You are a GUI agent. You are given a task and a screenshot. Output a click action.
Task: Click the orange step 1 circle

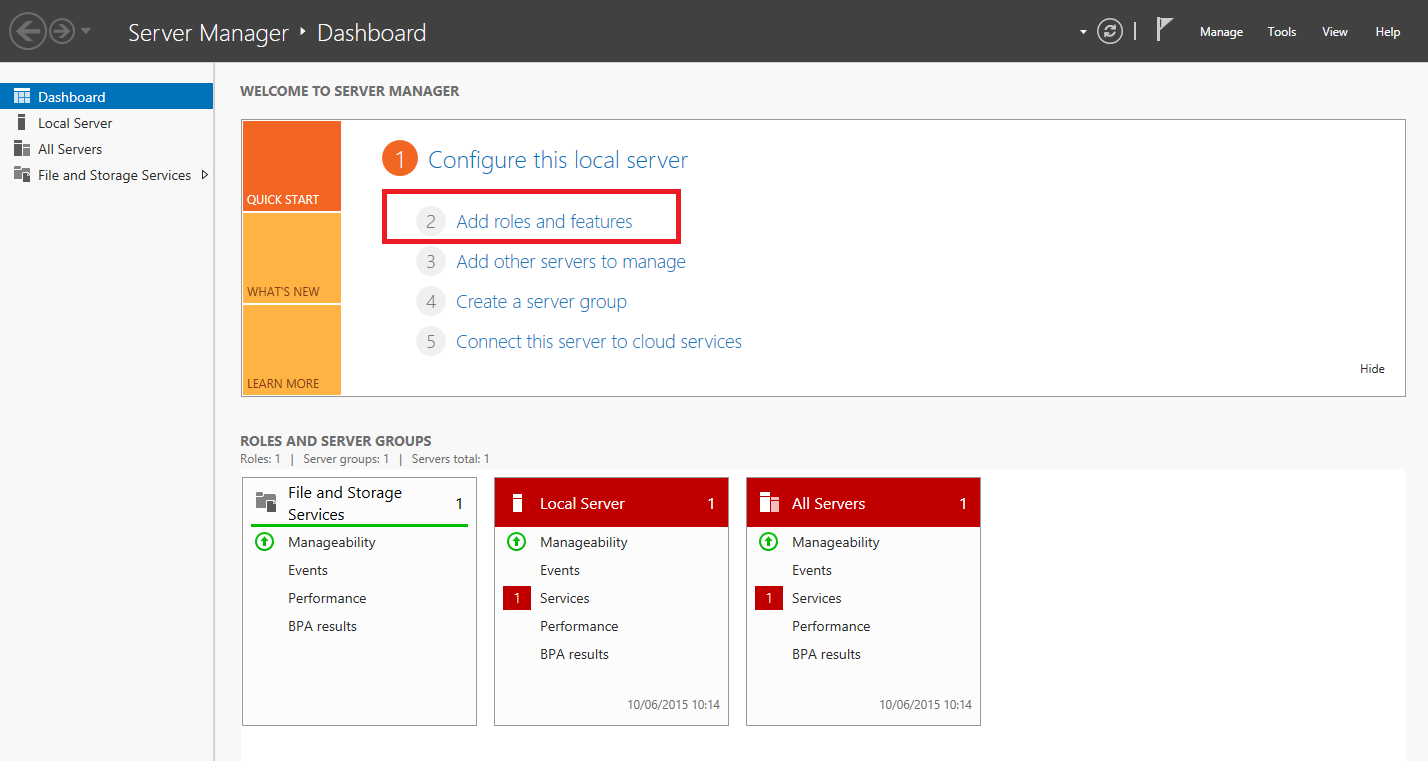399,159
